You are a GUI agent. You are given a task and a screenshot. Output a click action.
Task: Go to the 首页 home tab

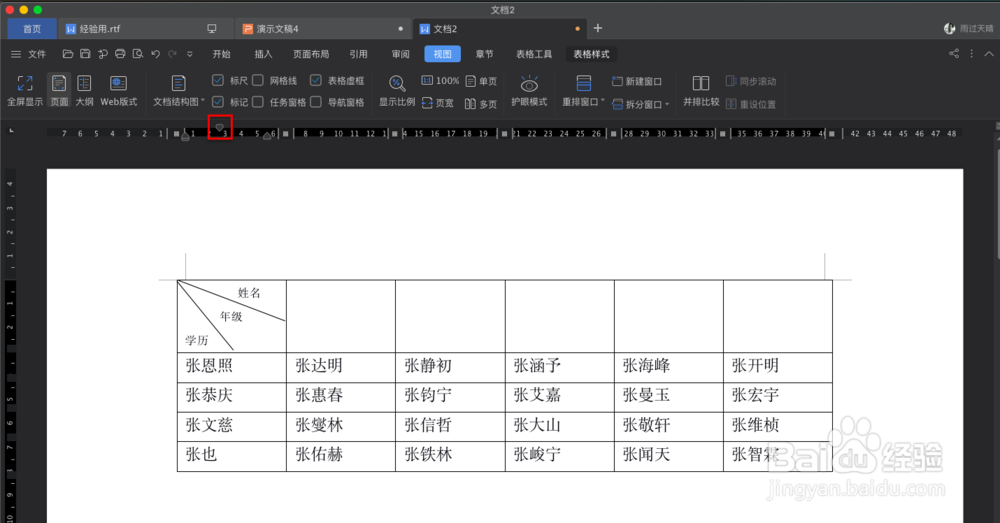coord(32,29)
